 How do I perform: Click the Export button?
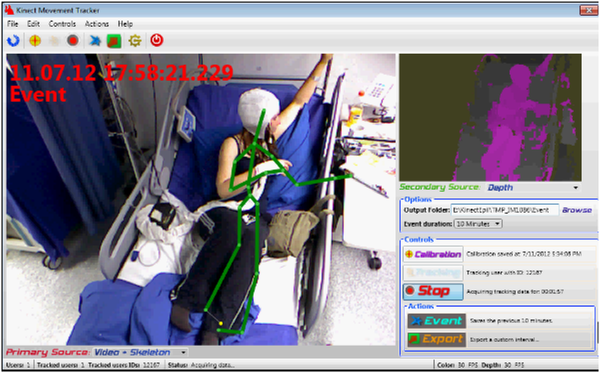(x=437, y=339)
